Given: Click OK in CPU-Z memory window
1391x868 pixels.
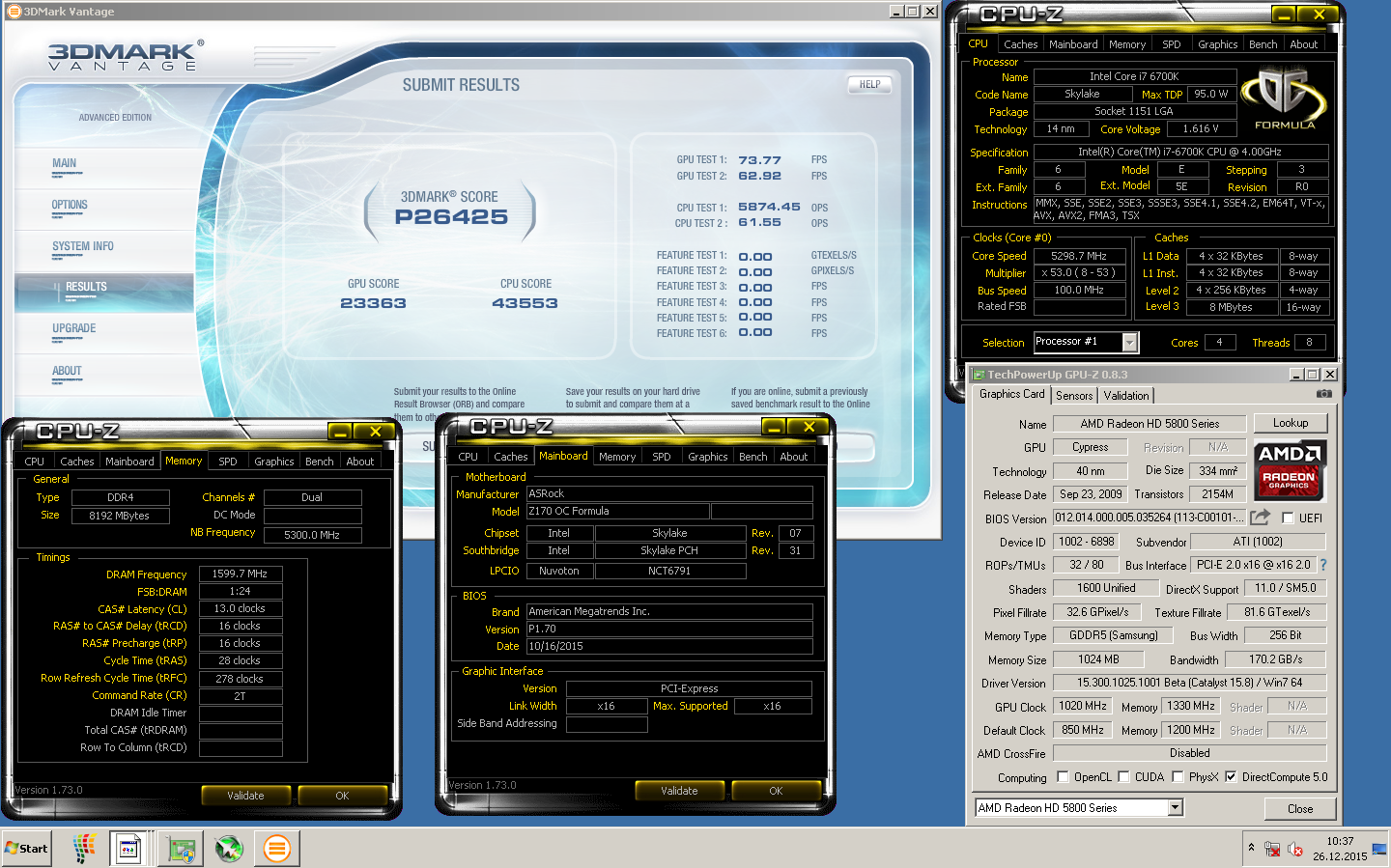Looking at the screenshot, I should [x=342, y=796].
